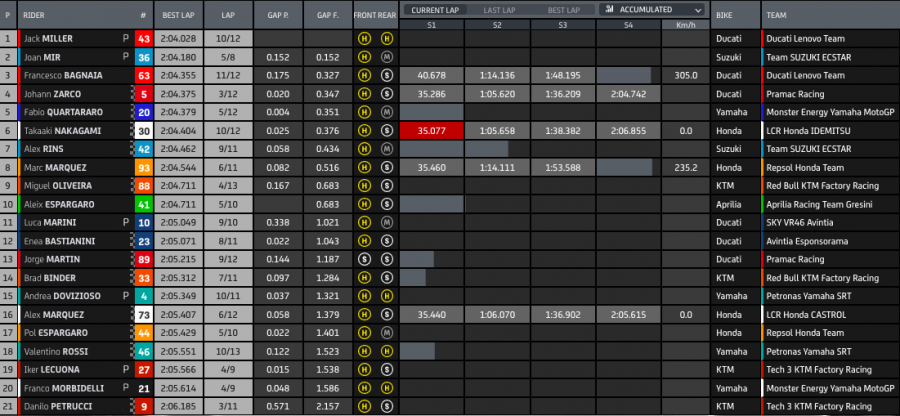Click Nakagami's red S1 sector time cell
This screenshot has width=900, height=416.
[431, 130]
